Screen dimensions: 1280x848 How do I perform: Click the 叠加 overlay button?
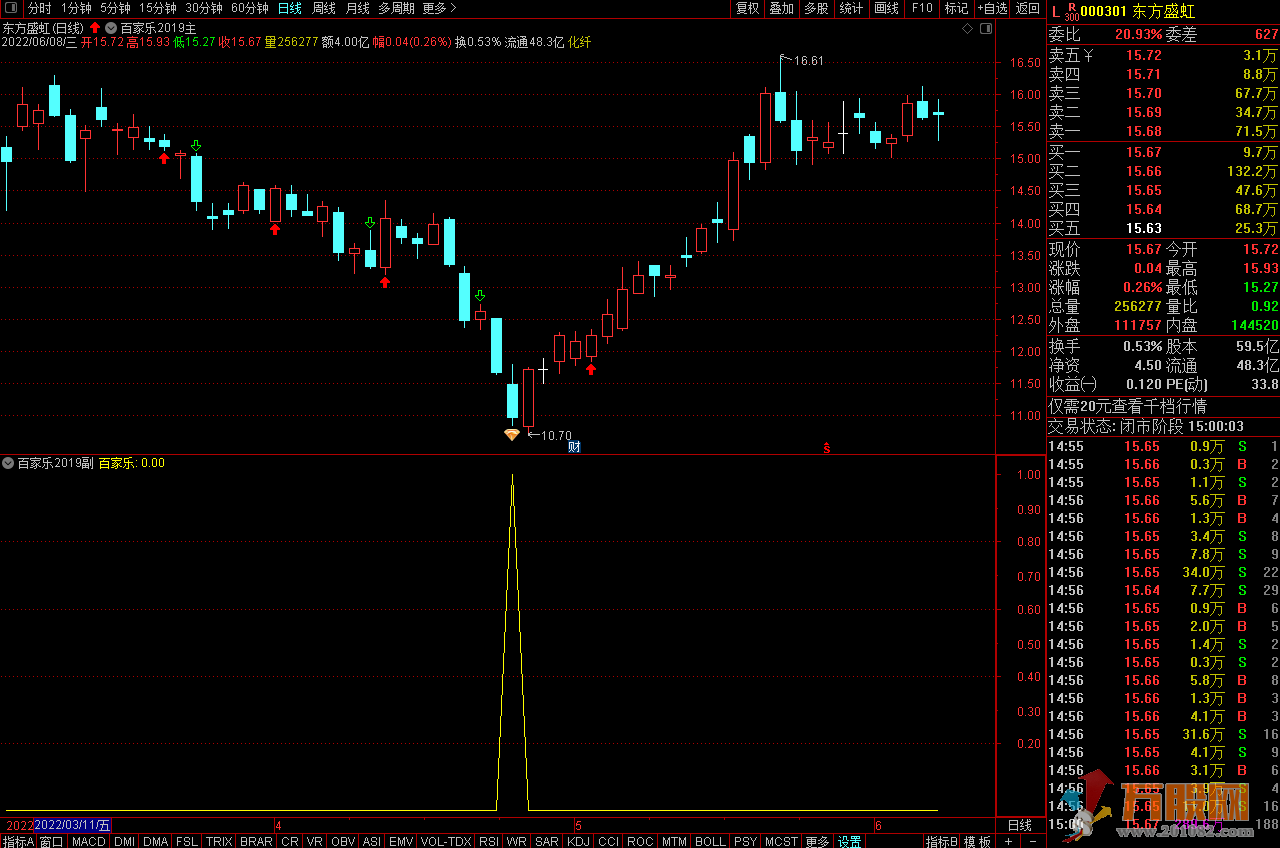point(781,8)
